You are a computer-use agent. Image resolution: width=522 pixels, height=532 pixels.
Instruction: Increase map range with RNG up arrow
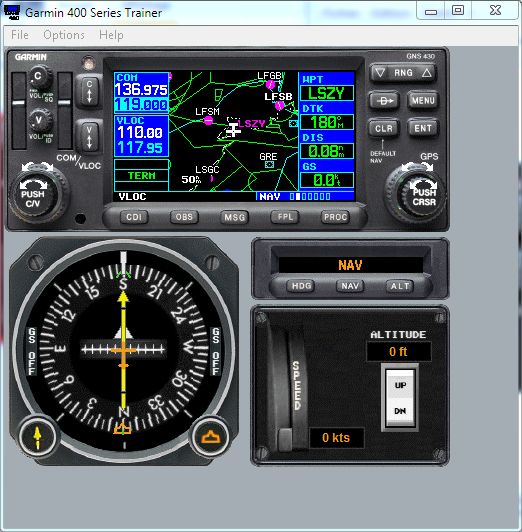[x=426, y=73]
